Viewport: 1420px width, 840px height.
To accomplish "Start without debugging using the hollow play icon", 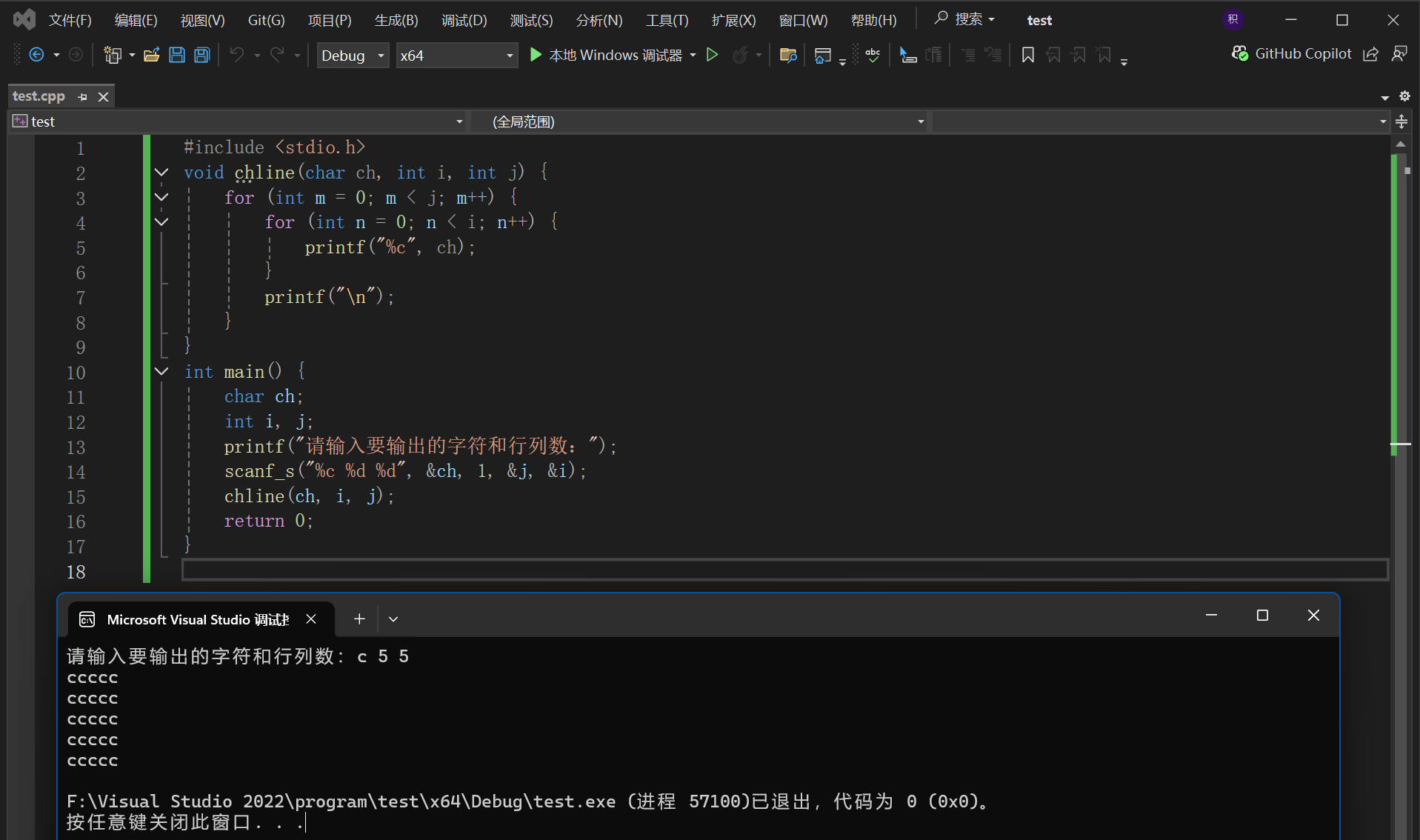I will pyautogui.click(x=712, y=55).
